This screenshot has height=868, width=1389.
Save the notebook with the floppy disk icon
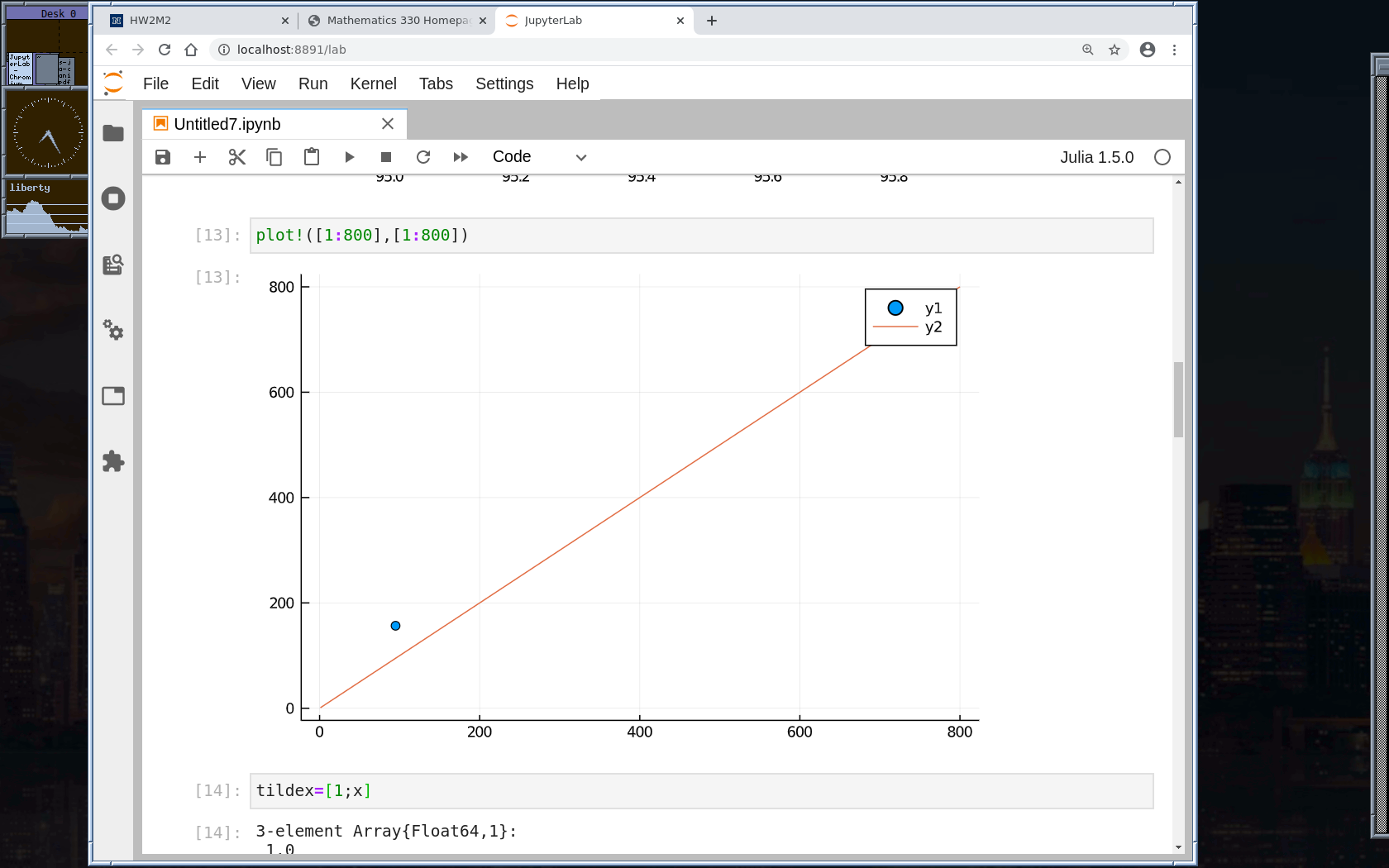pos(163,157)
